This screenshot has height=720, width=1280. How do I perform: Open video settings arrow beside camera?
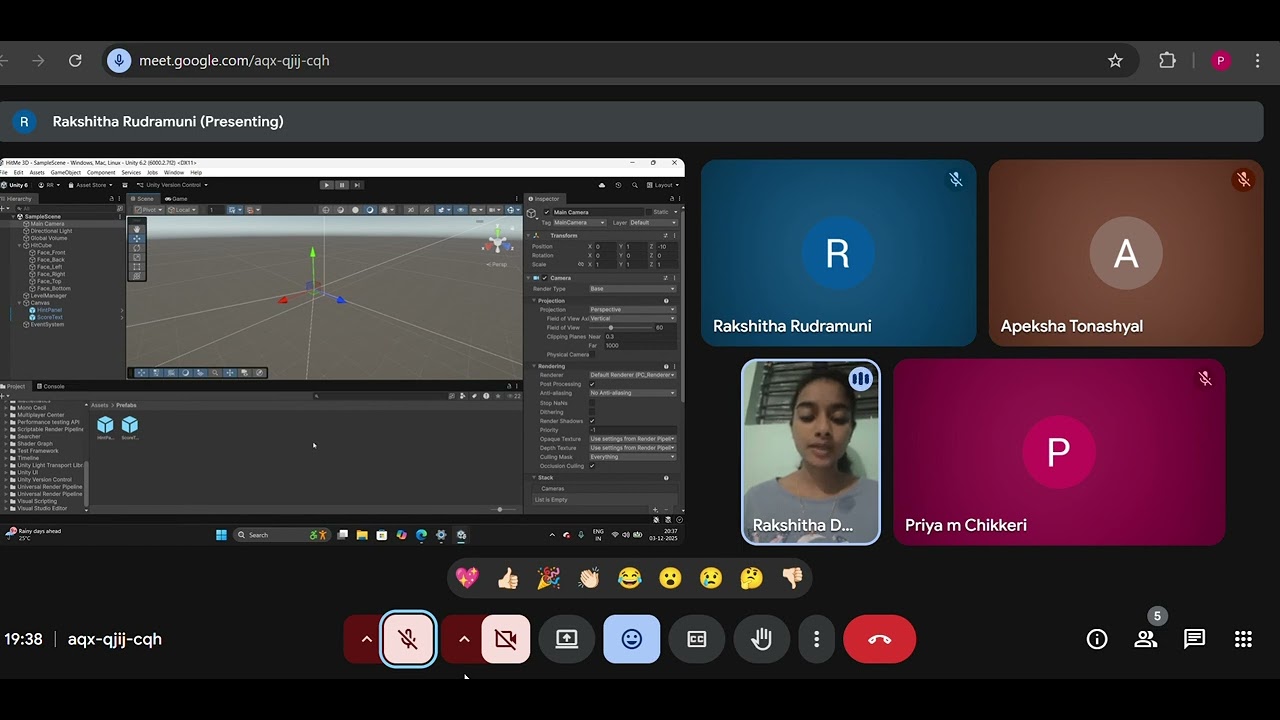(x=464, y=639)
